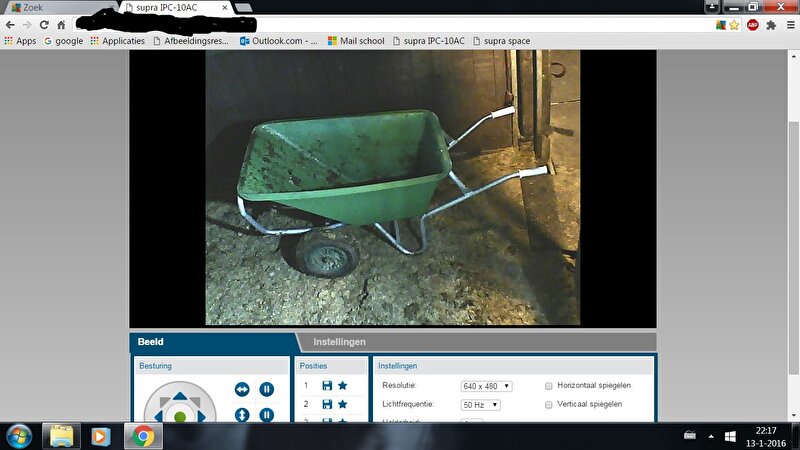The height and width of the screenshot is (450, 800).
Task: Open Apps bookmark
Action: click(20, 41)
